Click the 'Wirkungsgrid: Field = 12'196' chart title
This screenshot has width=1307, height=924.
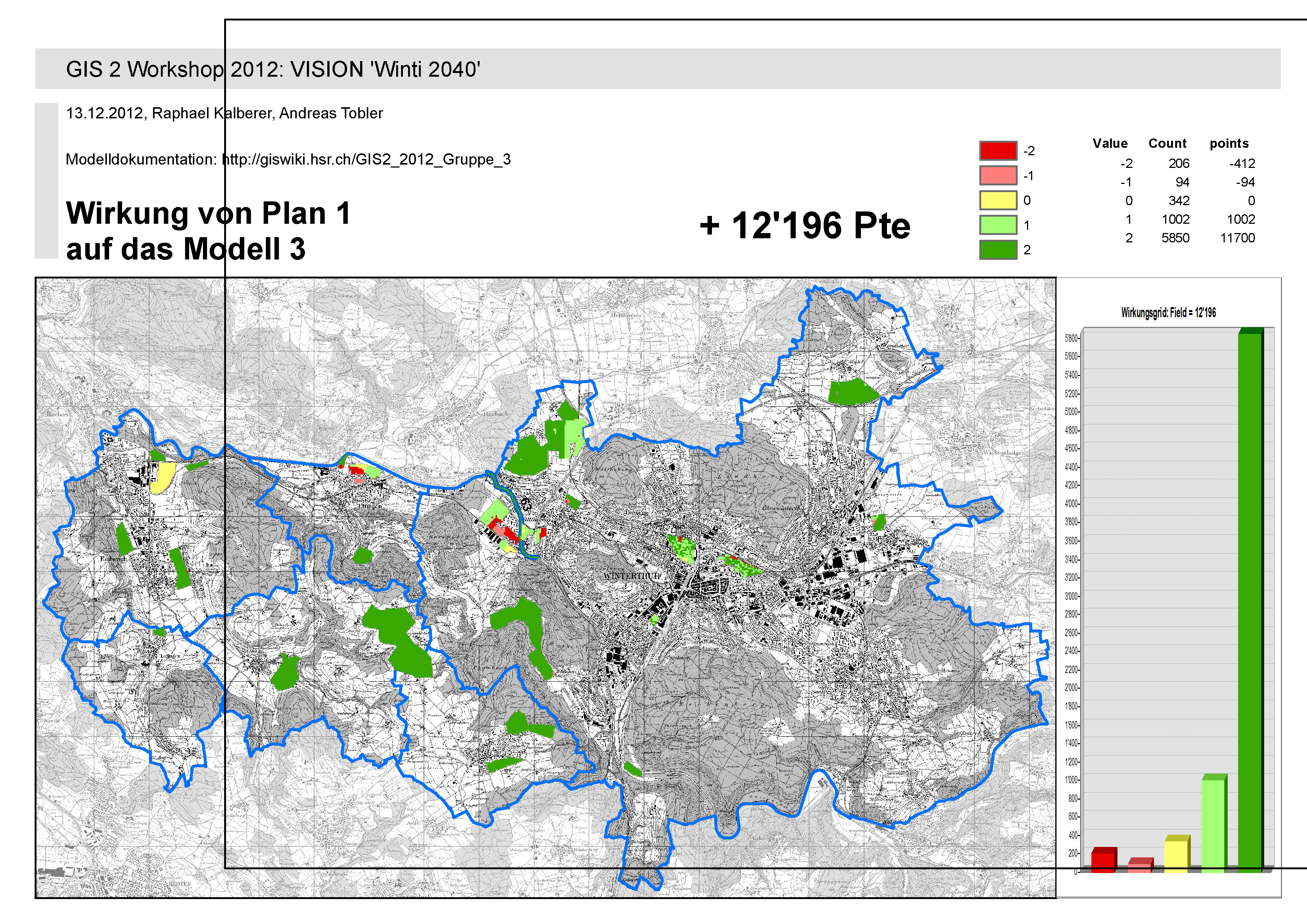(x=1168, y=312)
